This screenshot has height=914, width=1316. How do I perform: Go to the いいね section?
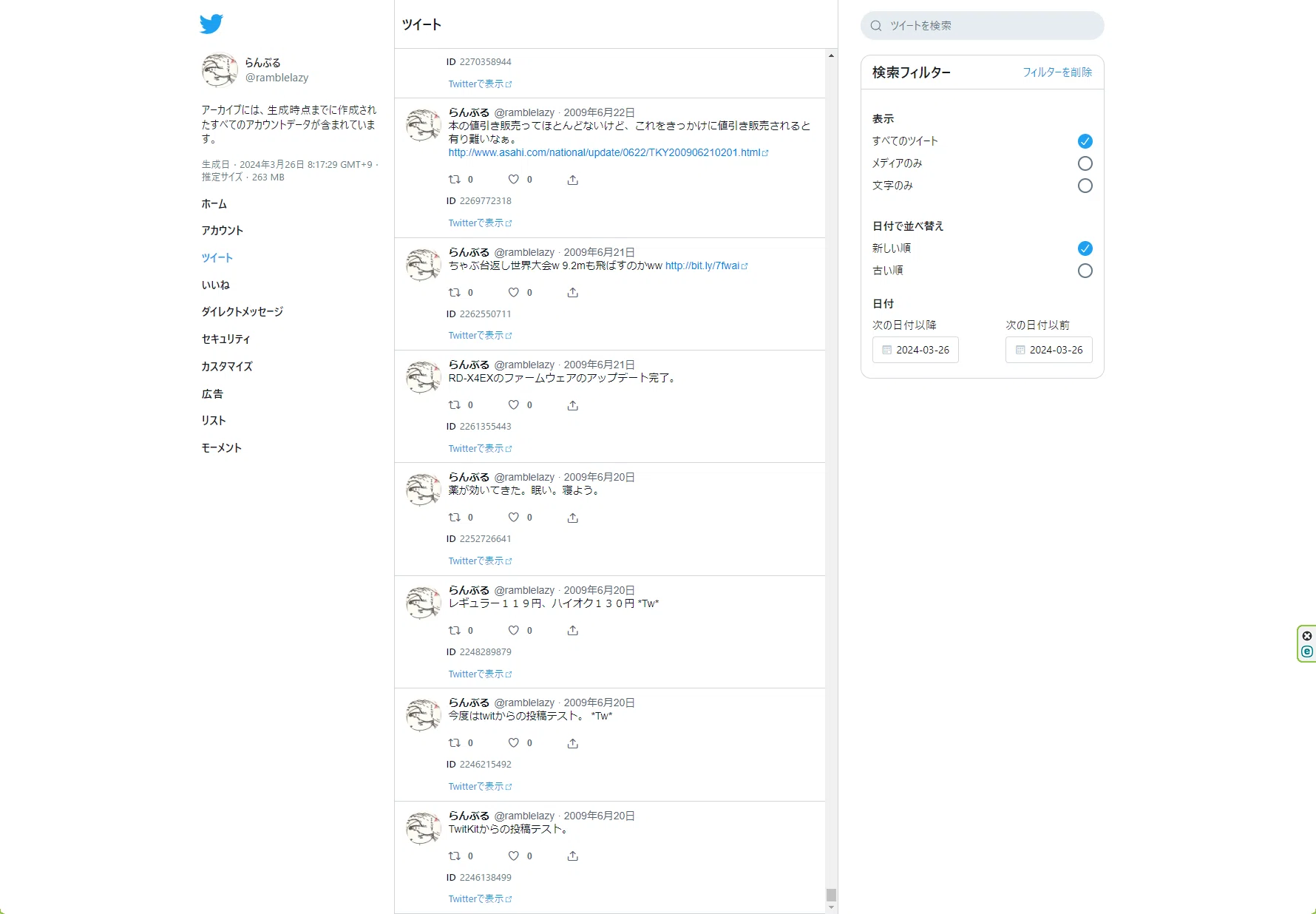(x=216, y=285)
